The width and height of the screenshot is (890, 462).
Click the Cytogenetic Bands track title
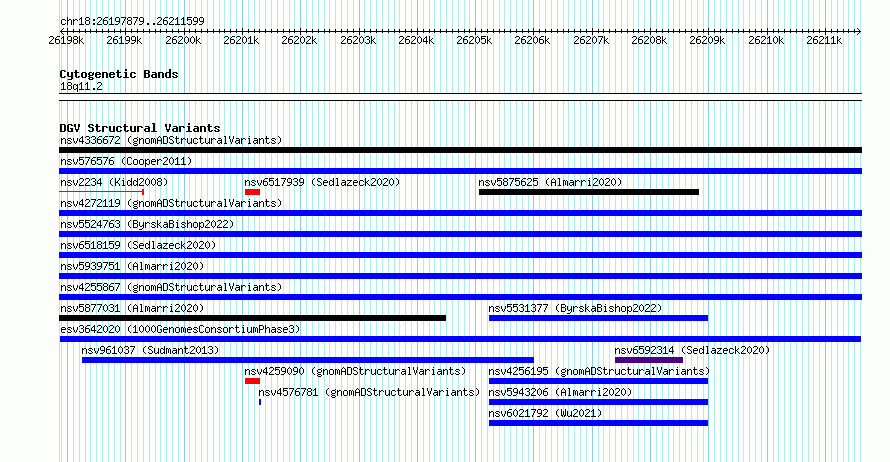[119, 74]
